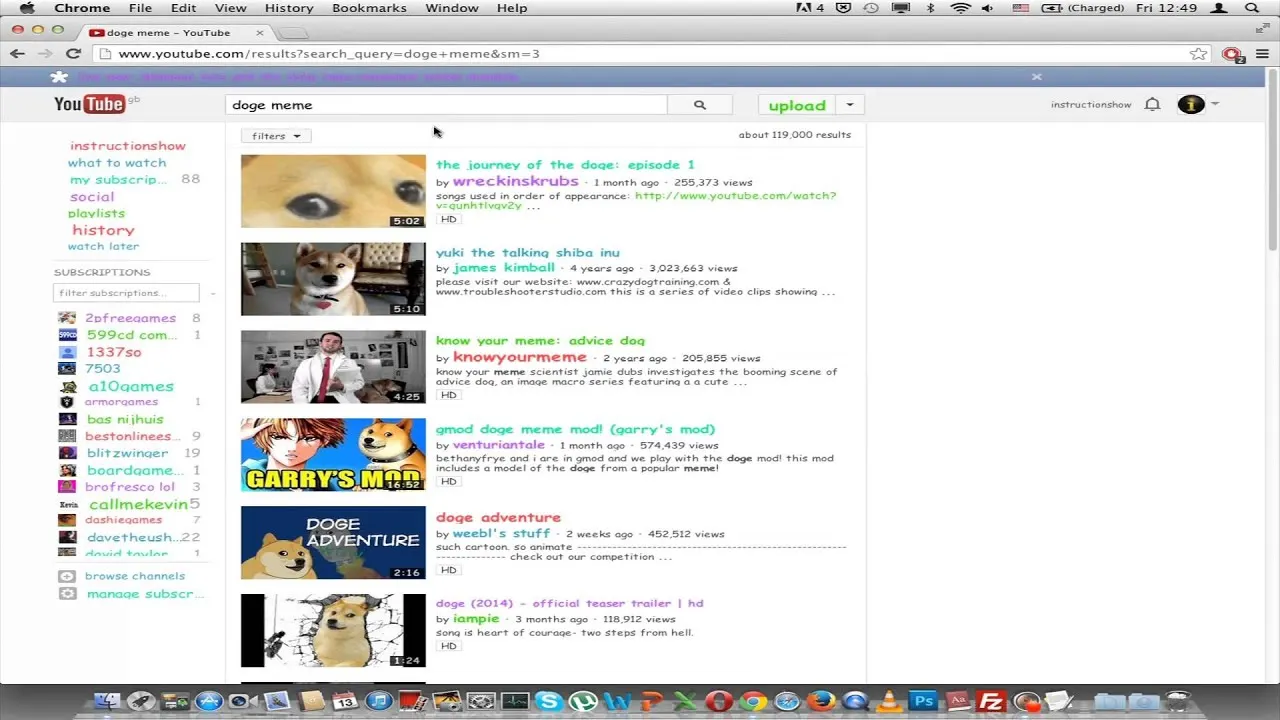Click the upload button
The image size is (1280, 720).
pyautogui.click(x=797, y=105)
